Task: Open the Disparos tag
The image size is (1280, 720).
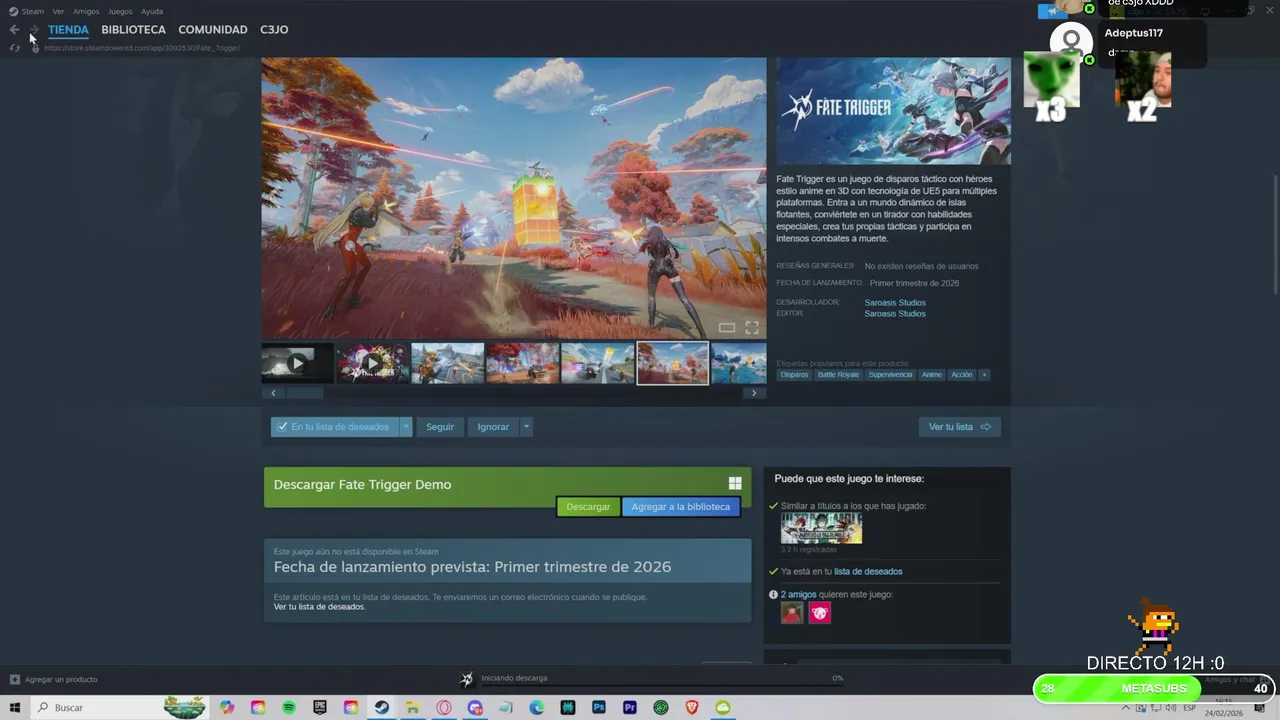Action: click(794, 375)
